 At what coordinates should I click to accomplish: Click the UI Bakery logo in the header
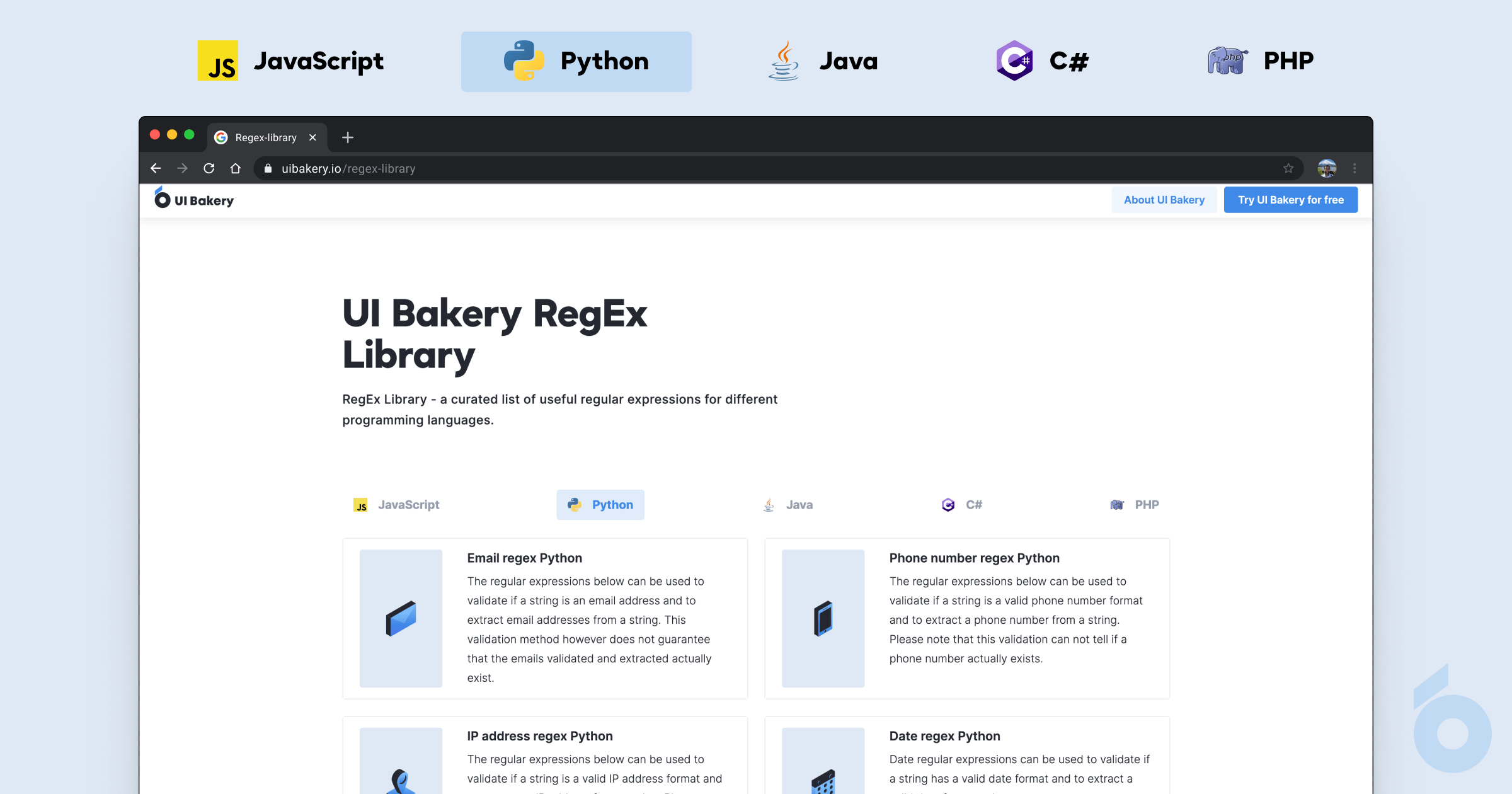click(x=193, y=199)
